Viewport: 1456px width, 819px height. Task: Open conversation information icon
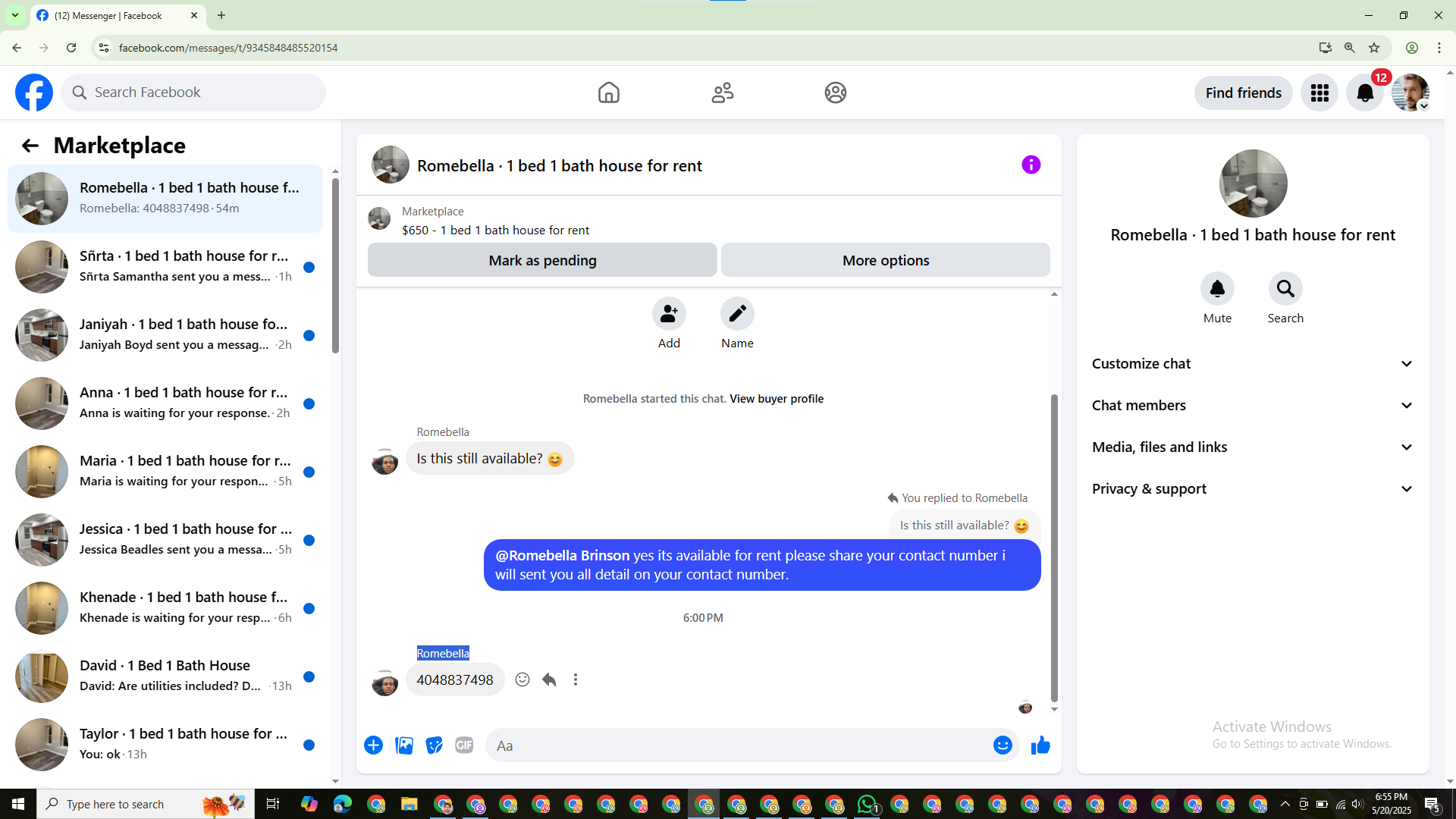tap(1031, 165)
